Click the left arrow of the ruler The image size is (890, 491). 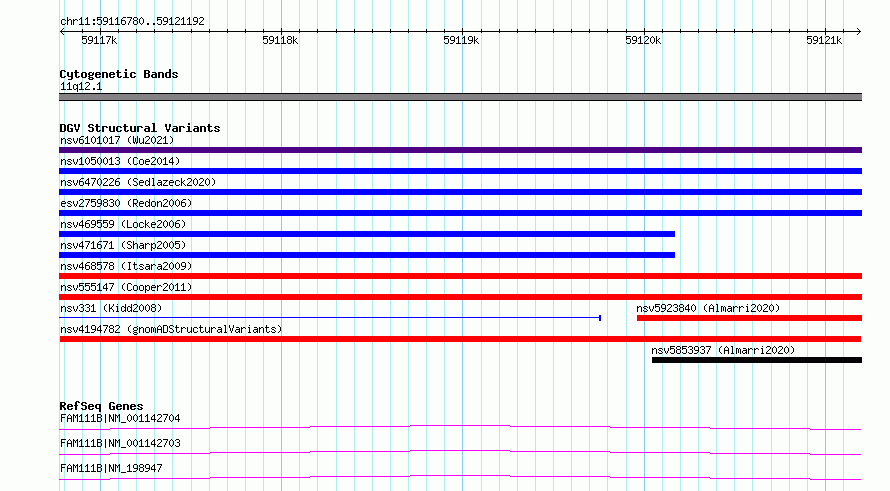[x=62, y=32]
